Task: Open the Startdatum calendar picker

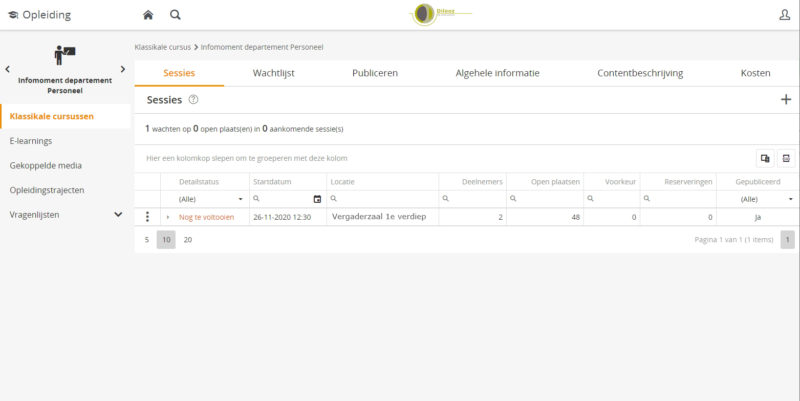Action: [x=317, y=199]
